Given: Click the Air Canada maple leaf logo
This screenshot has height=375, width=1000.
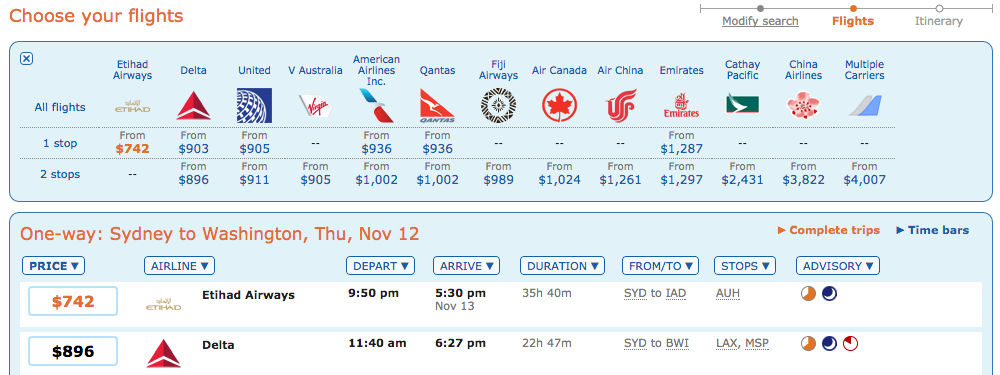Looking at the screenshot, I should click(559, 106).
